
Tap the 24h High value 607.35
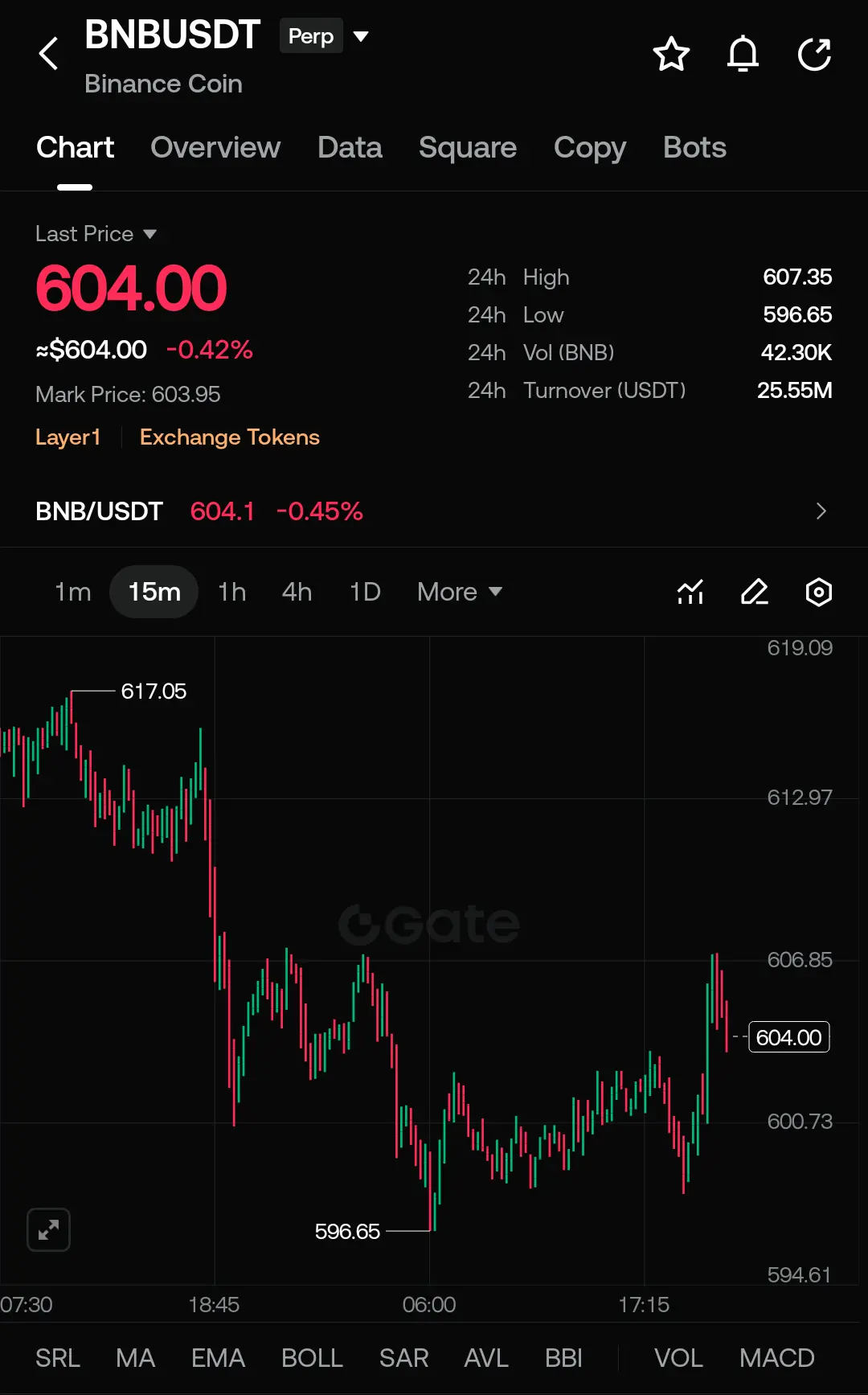tap(797, 277)
